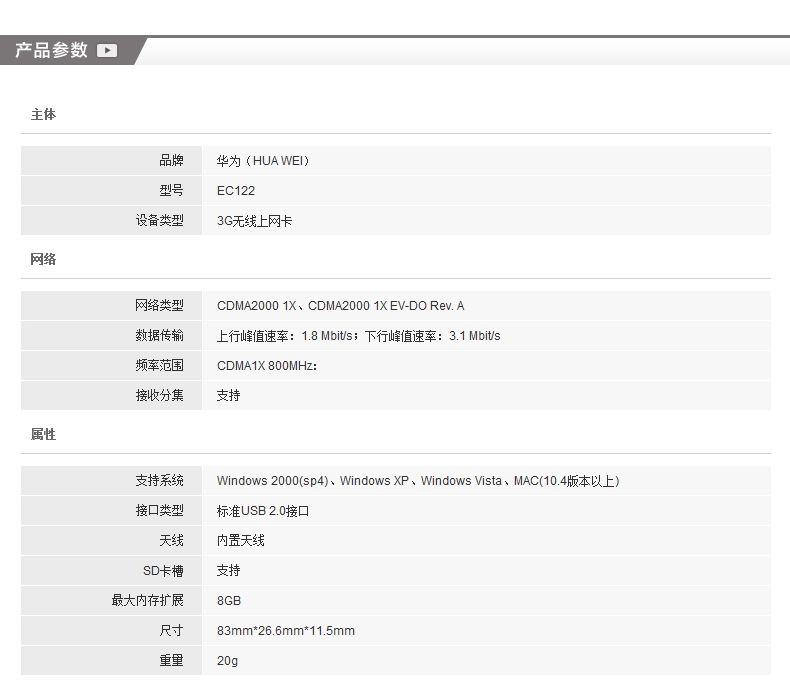Viewport: 790px width, 696px height.
Task: Click the 8GB maximum memory value
Action: 229,601
